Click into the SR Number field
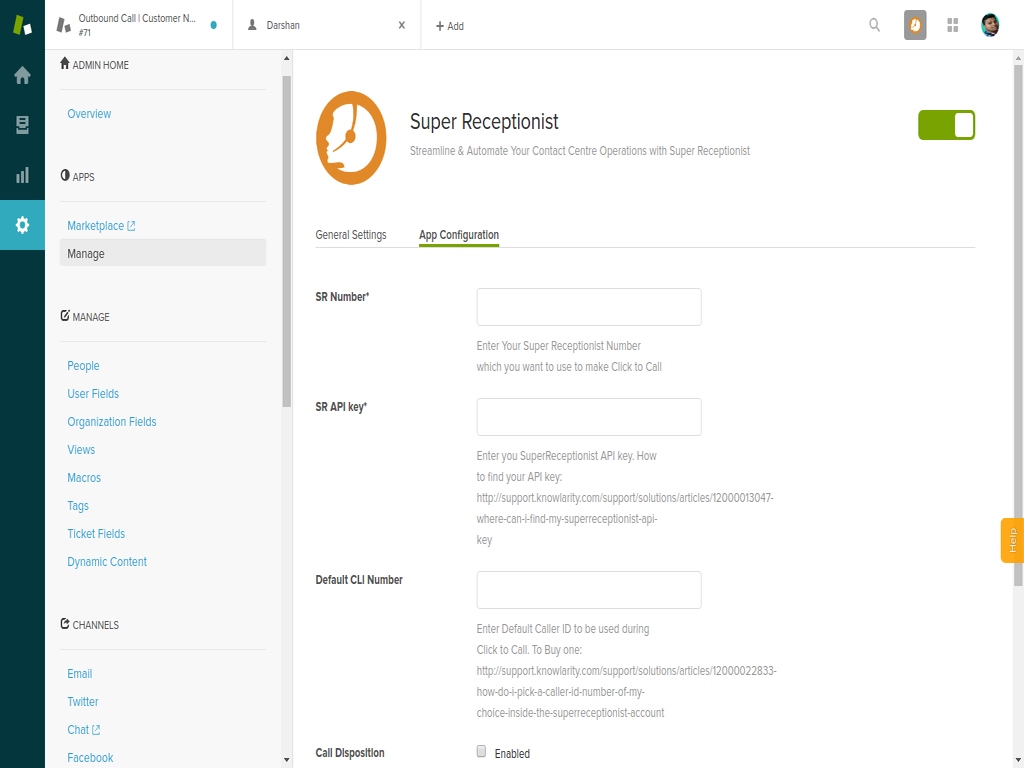The height and width of the screenshot is (768, 1024). coord(589,307)
